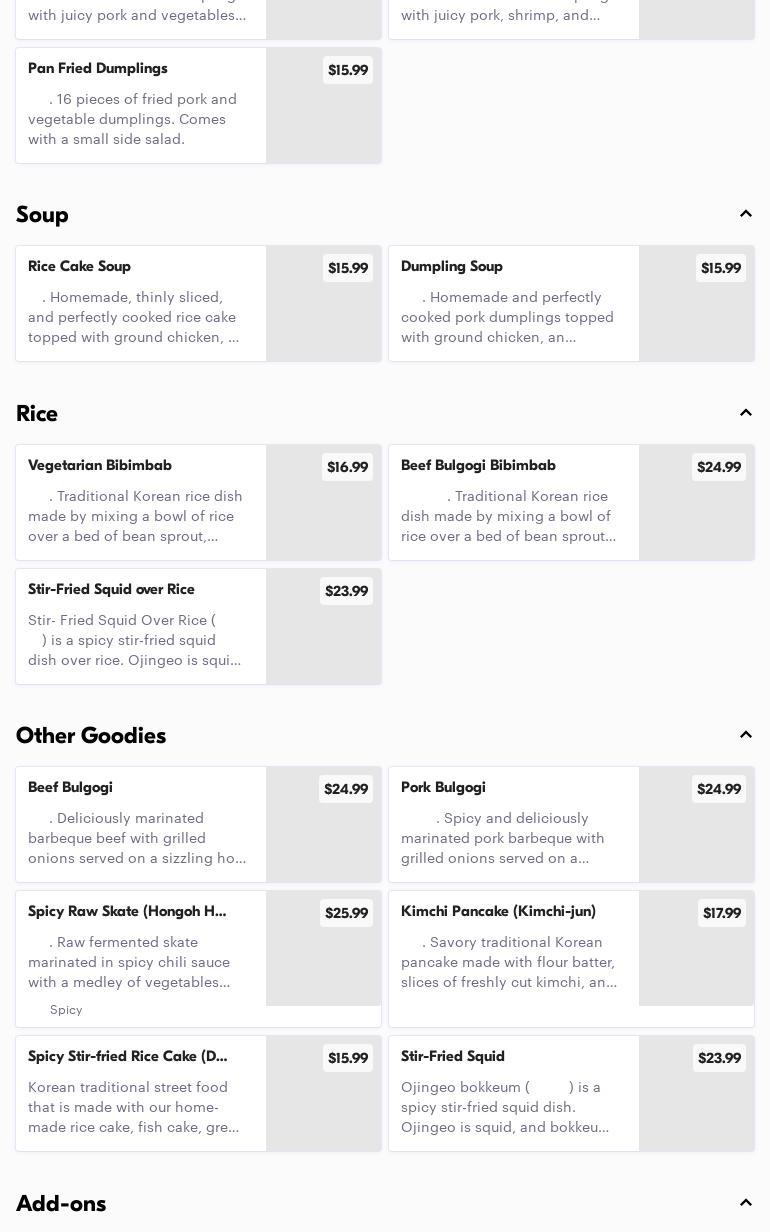770x1232 pixels.
Task: Collapse the Rice section chevron
Action: [x=746, y=413]
